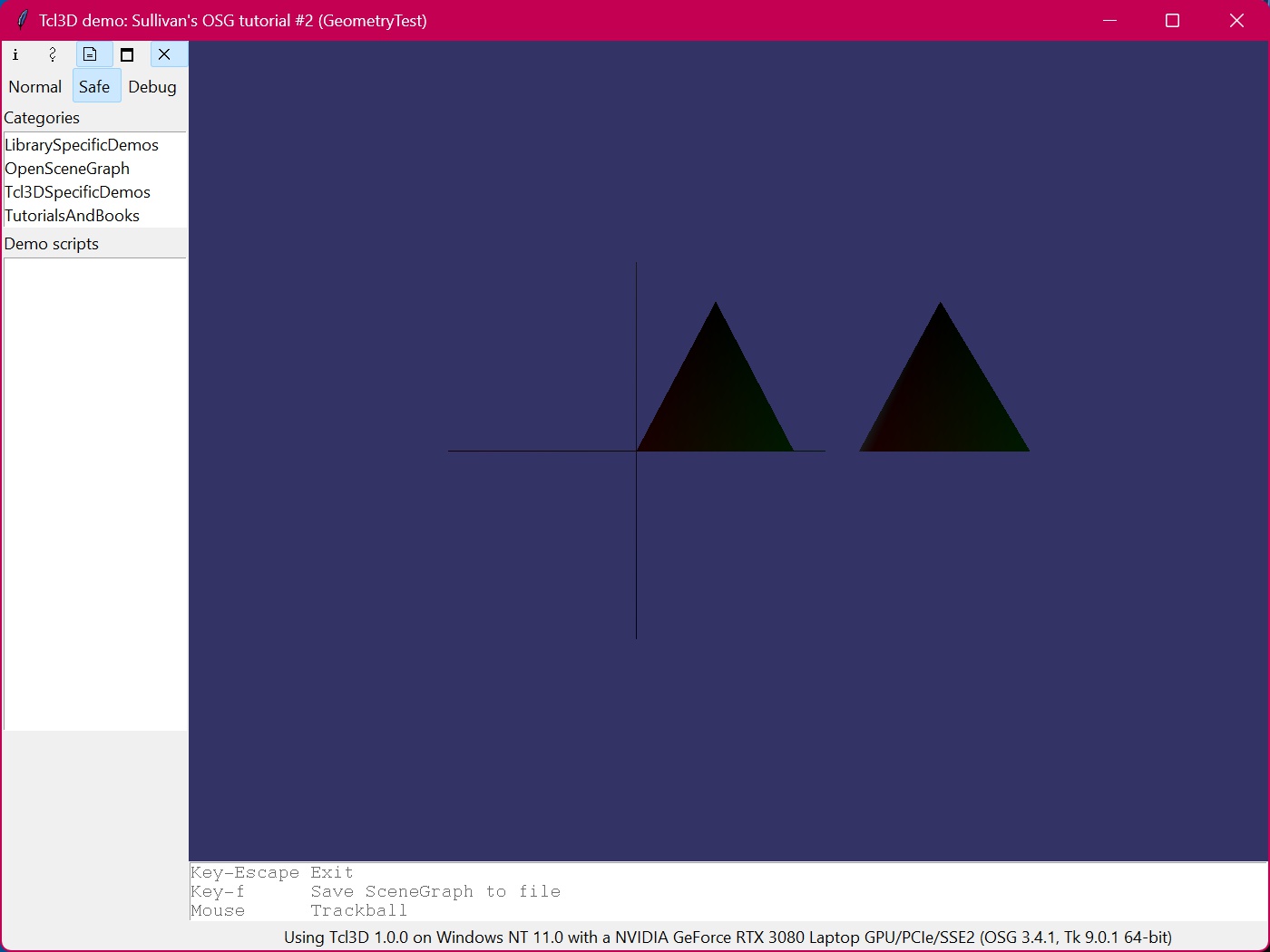Click the right triangle in the 3D view
Viewport: 1270px width, 952px height.
pos(943,399)
